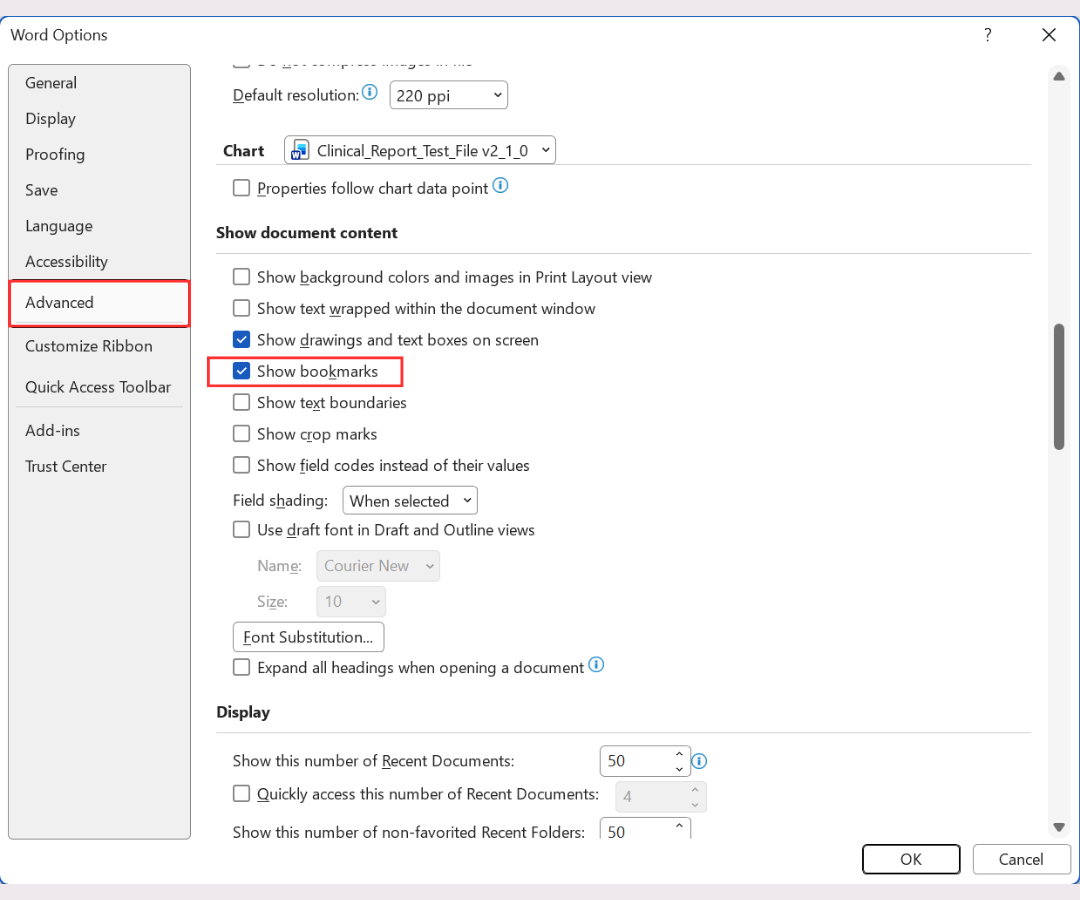Click the scrollbar up arrow

pos(1059,76)
